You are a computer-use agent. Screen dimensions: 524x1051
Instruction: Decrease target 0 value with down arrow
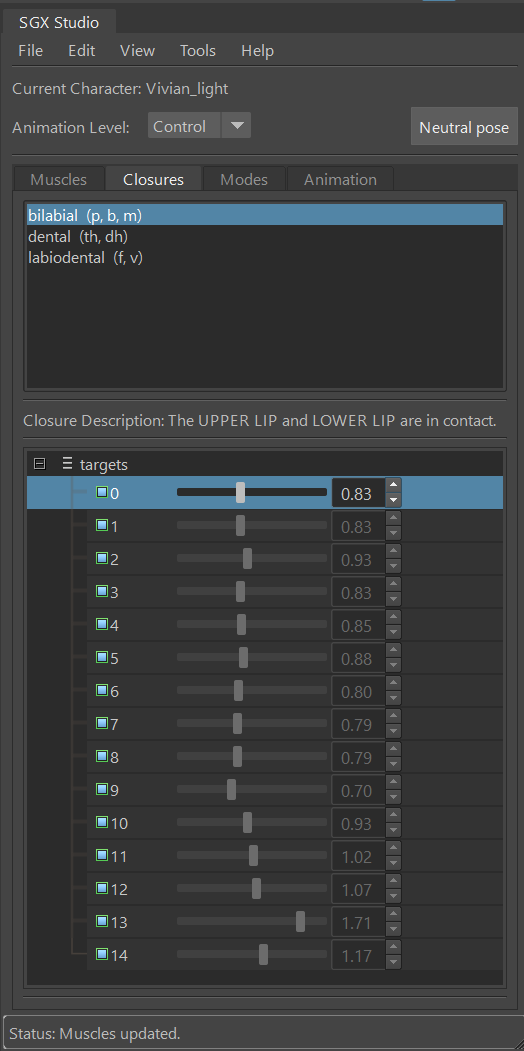393,500
